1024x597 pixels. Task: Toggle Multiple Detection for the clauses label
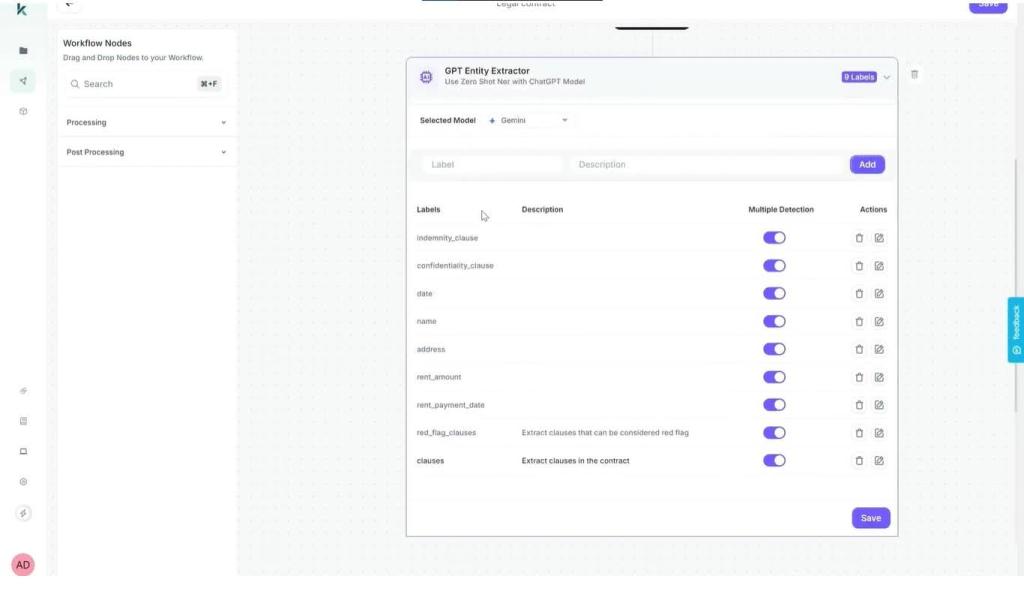(x=775, y=460)
